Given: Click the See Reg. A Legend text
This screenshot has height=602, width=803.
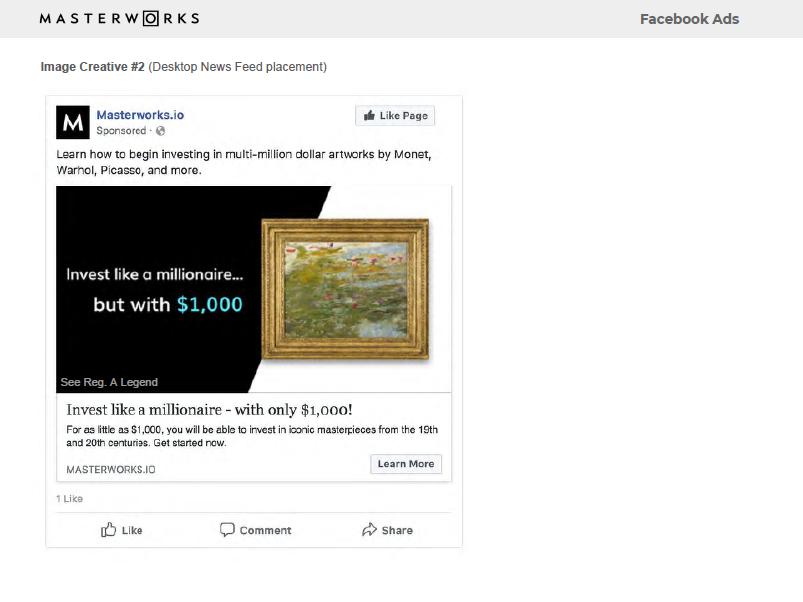Looking at the screenshot, I should (109, 382).
